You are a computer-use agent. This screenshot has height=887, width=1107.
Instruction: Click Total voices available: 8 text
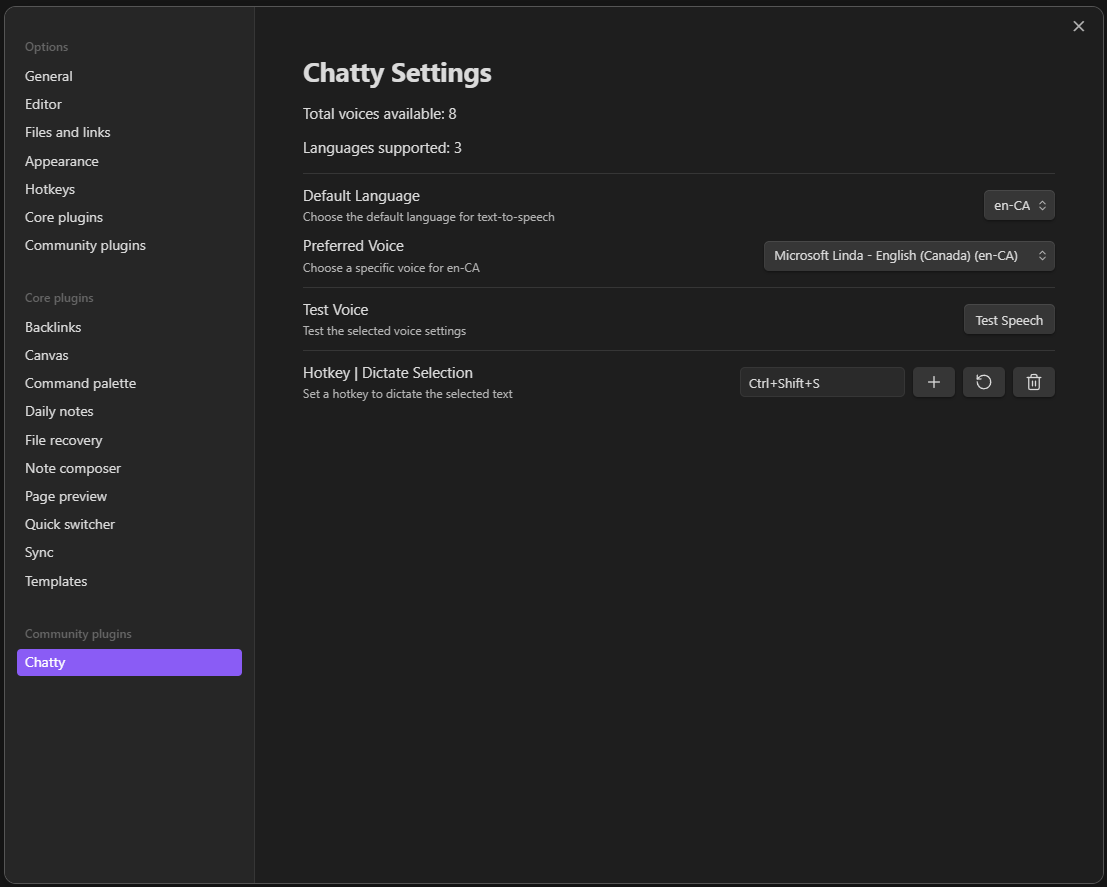point(380,114)
